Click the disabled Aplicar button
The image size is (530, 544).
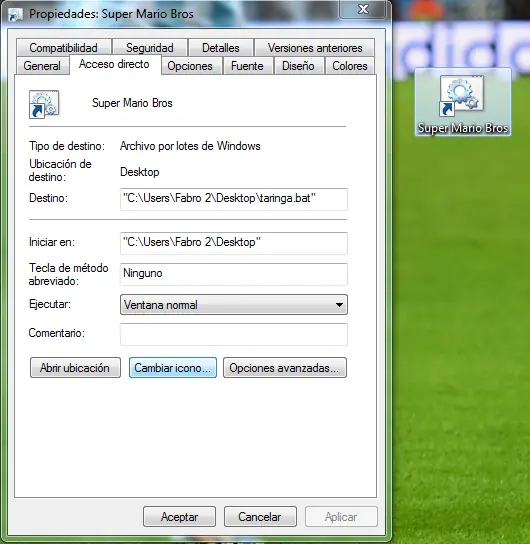(341, 517)
